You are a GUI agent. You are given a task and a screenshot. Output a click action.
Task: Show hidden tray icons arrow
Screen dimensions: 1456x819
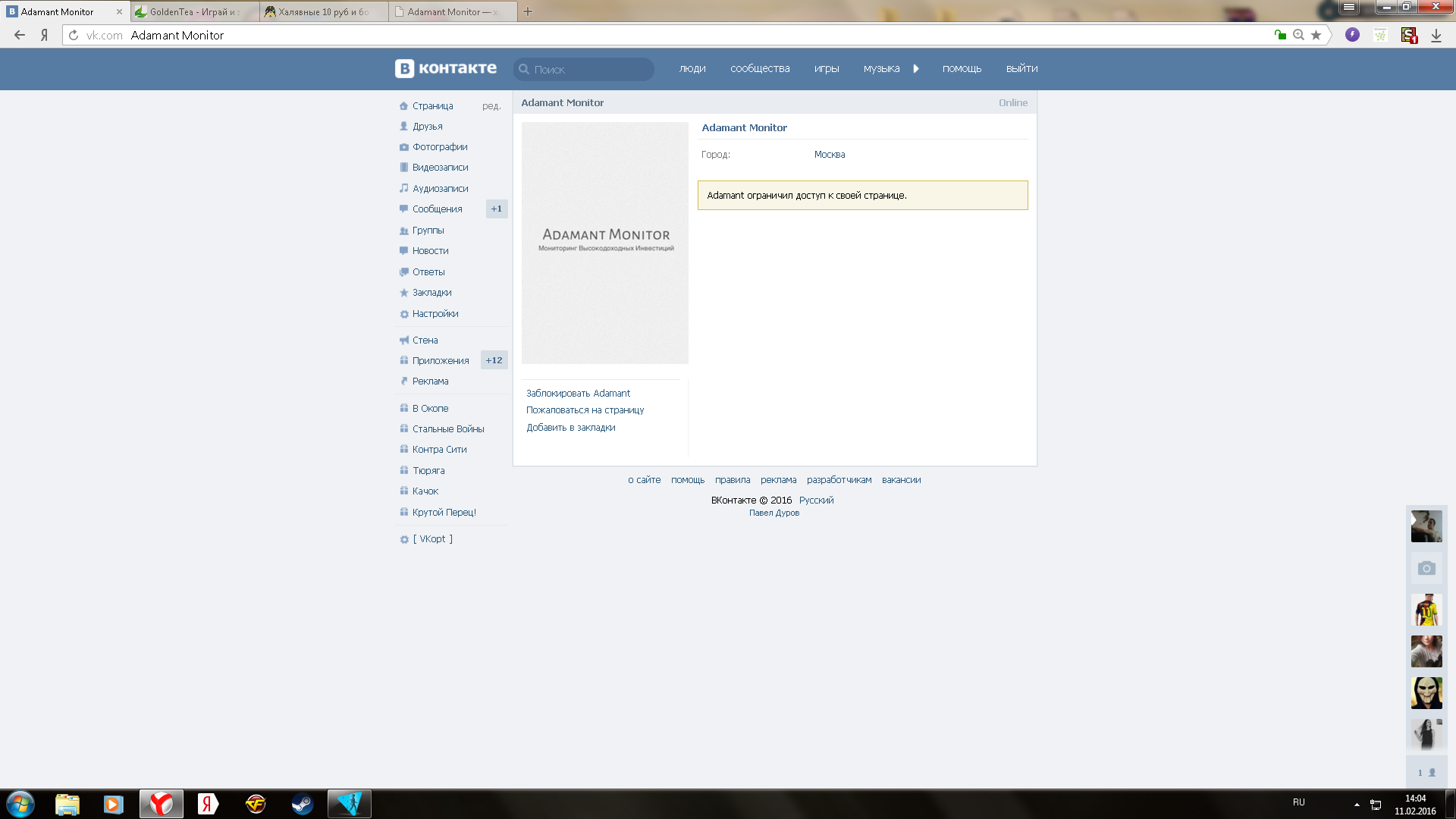click(1357, 804)
